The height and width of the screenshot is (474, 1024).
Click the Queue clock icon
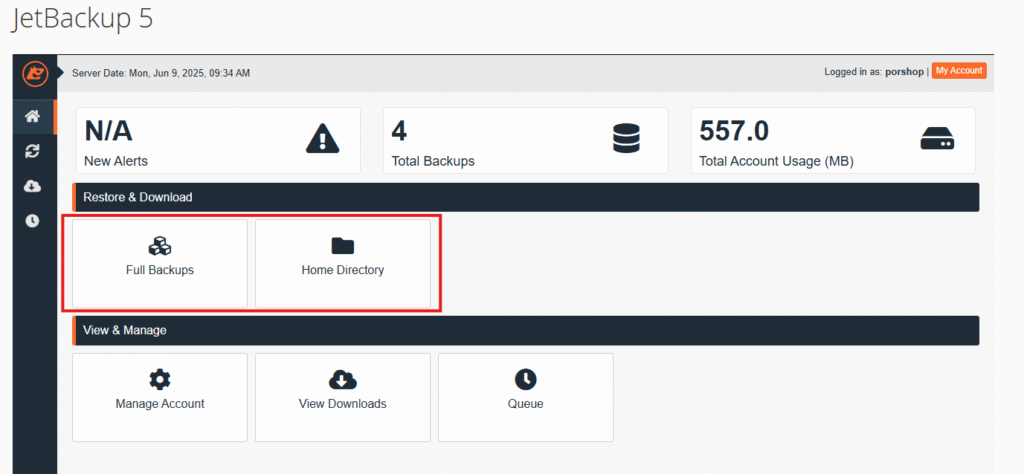pos(526,379)
